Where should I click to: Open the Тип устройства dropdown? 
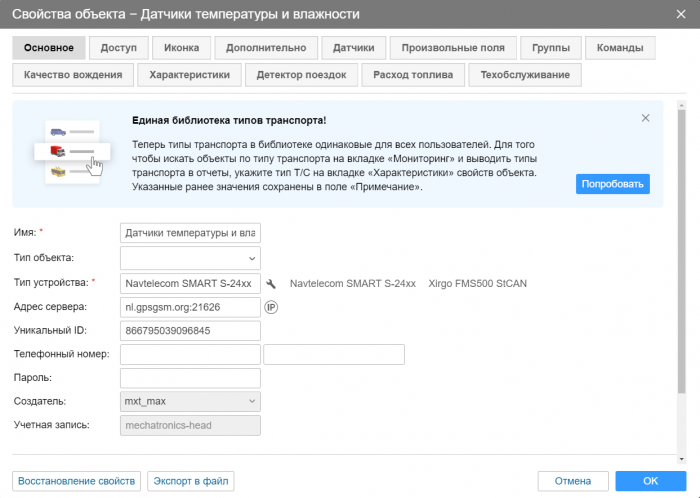190,283
